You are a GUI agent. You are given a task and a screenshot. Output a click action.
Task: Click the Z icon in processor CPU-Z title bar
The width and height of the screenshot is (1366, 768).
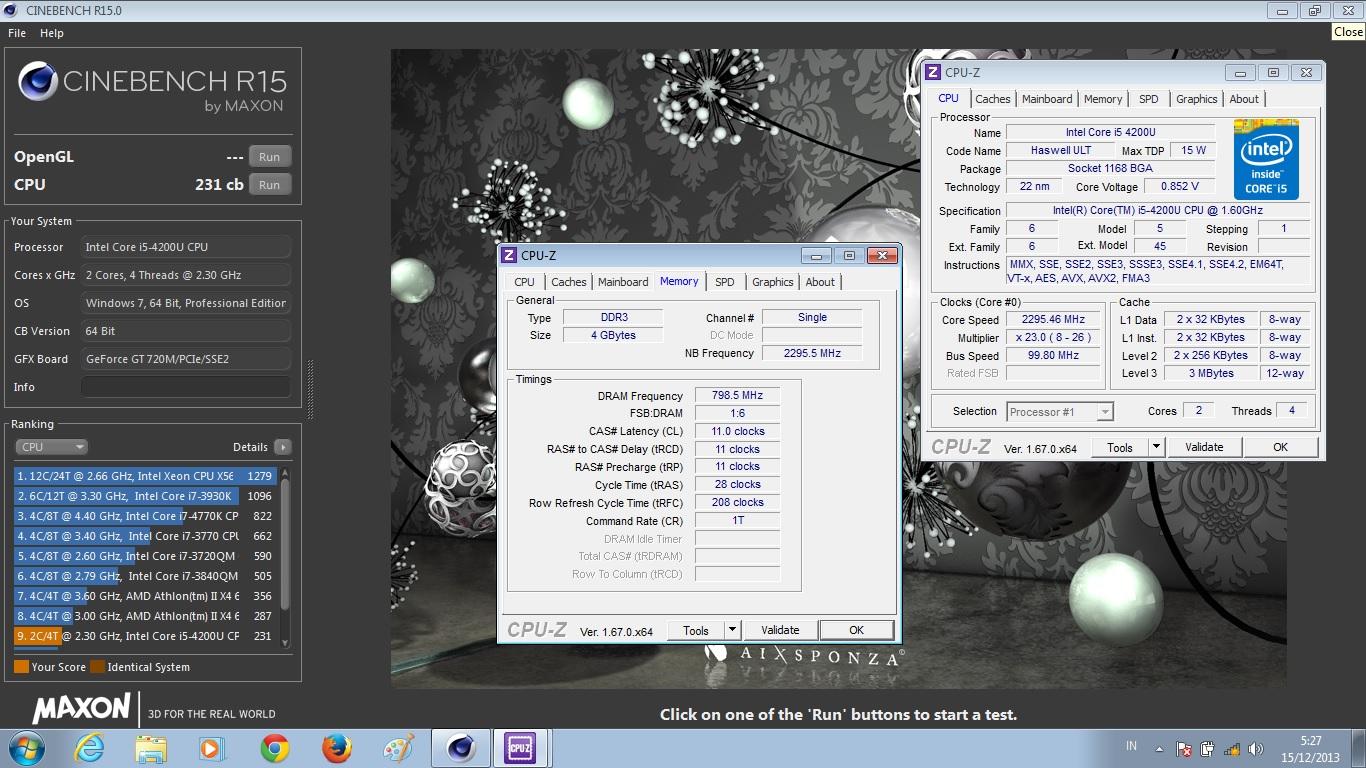pyautogui.click(x=933, y=72)
